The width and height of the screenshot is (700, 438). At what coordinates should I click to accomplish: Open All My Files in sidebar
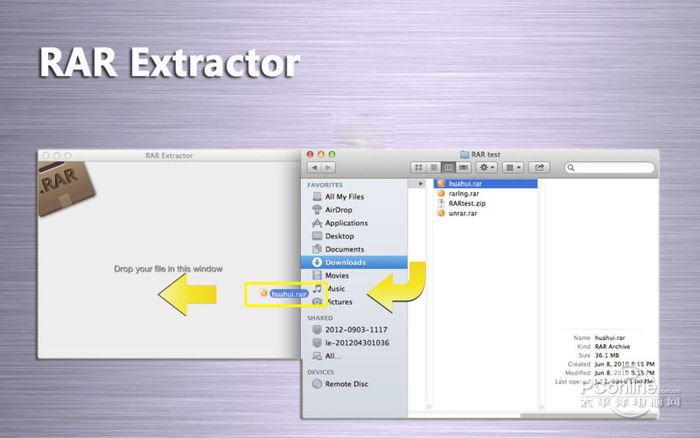(x=344, y=196)
